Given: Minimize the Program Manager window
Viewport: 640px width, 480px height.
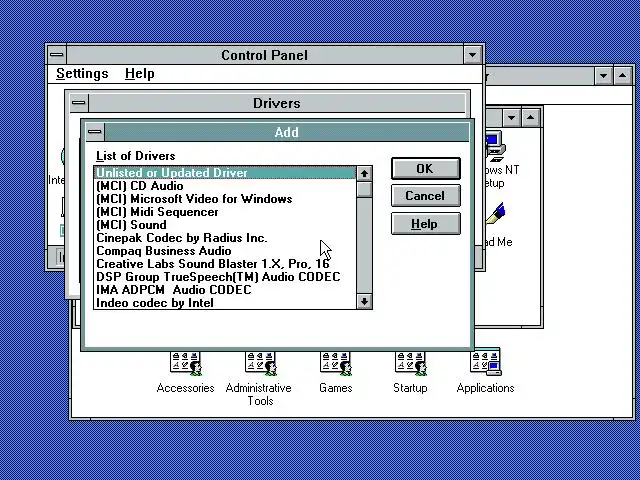Looking at the screenshot, I should coord(603,76).
